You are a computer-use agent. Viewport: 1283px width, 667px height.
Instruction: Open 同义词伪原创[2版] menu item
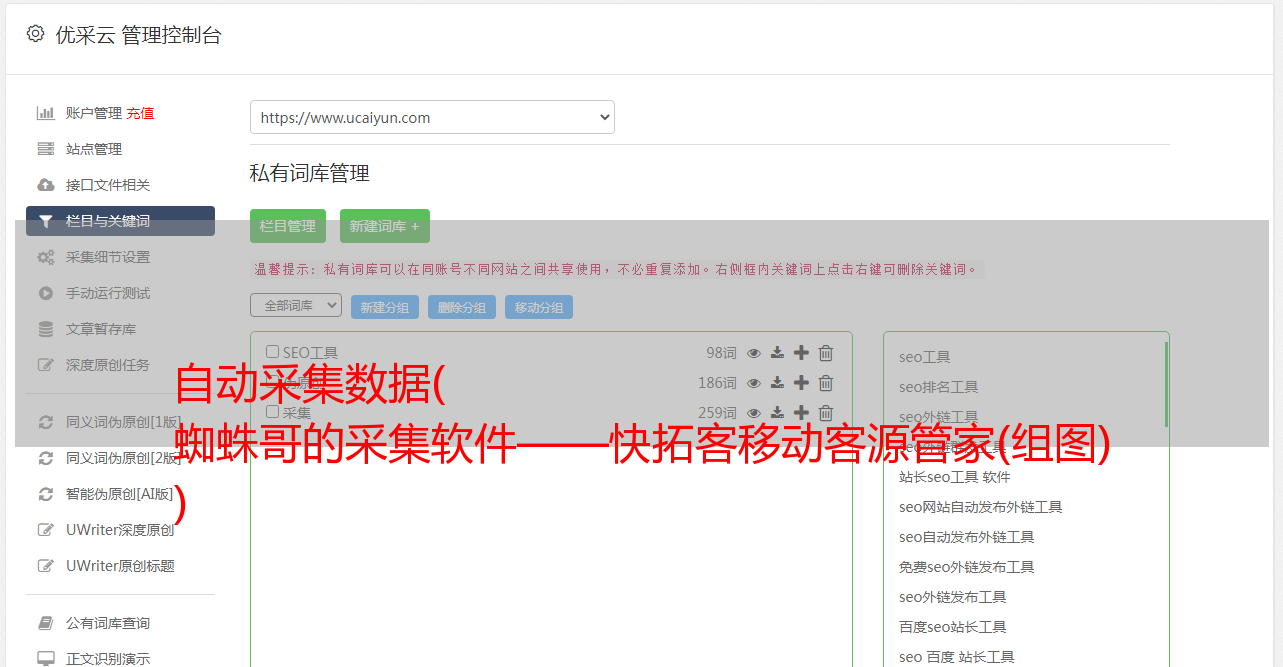pos(123,458)
